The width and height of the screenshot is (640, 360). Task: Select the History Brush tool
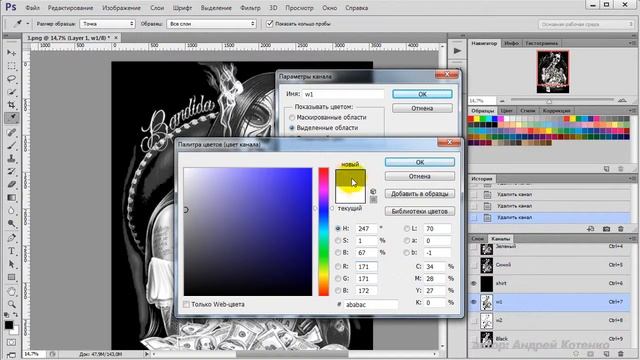click(x=11, y=171)
